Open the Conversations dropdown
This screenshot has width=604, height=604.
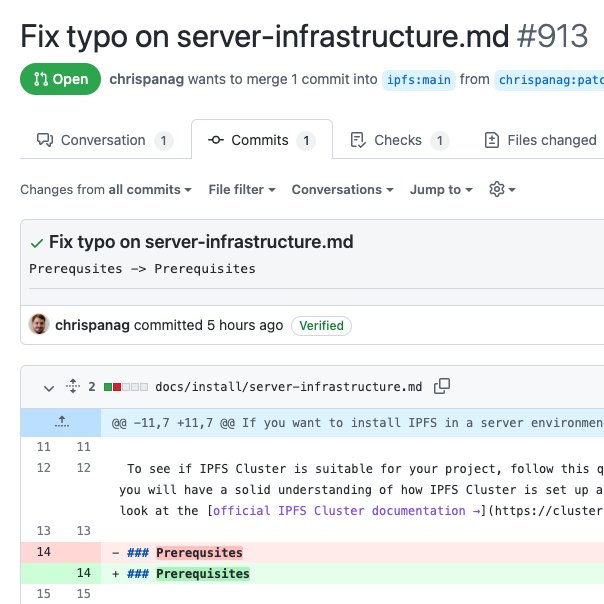342,190
